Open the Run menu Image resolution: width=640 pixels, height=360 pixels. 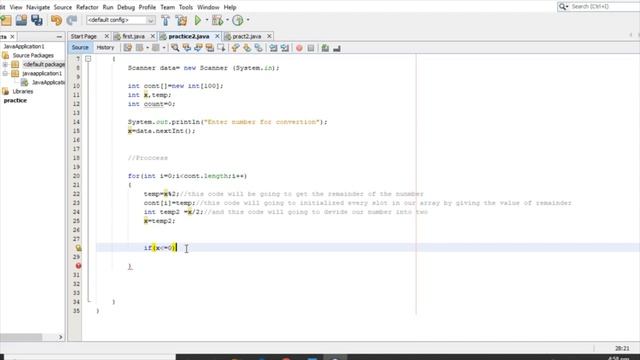coord(108,7)
